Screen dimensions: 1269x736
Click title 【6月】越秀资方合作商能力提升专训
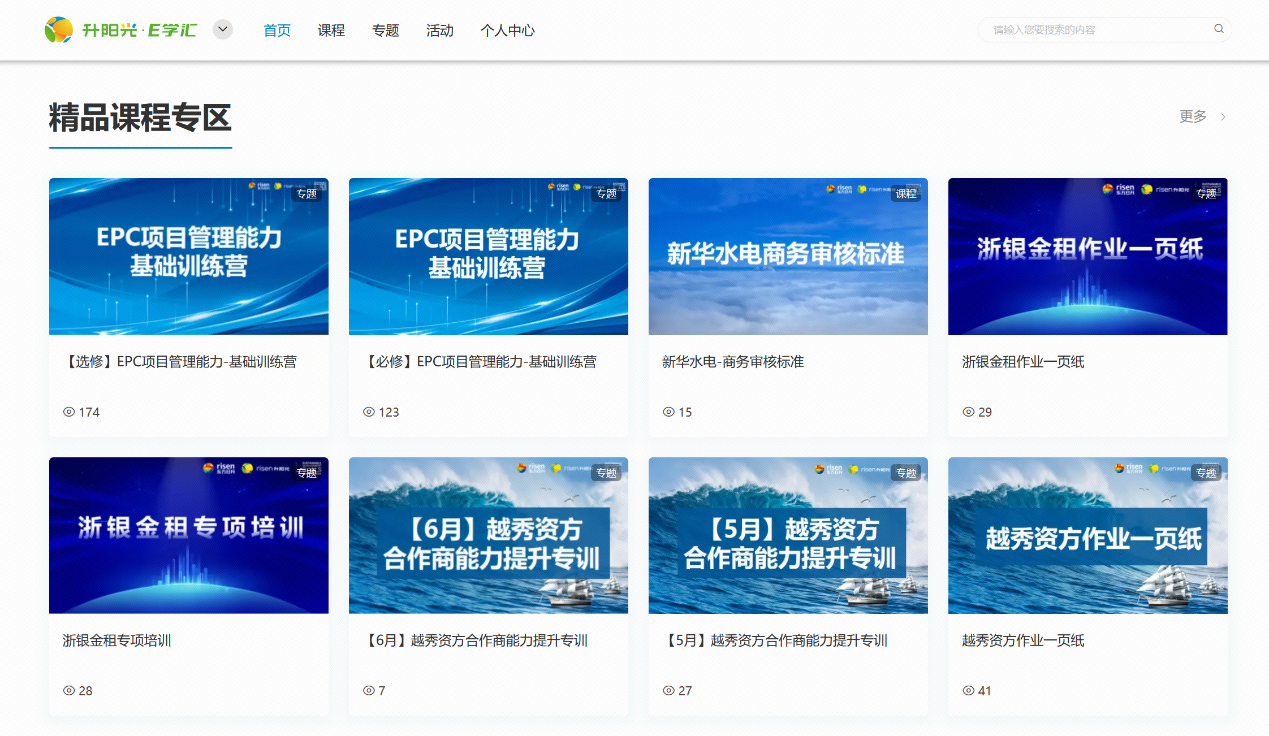click(475, 640)
